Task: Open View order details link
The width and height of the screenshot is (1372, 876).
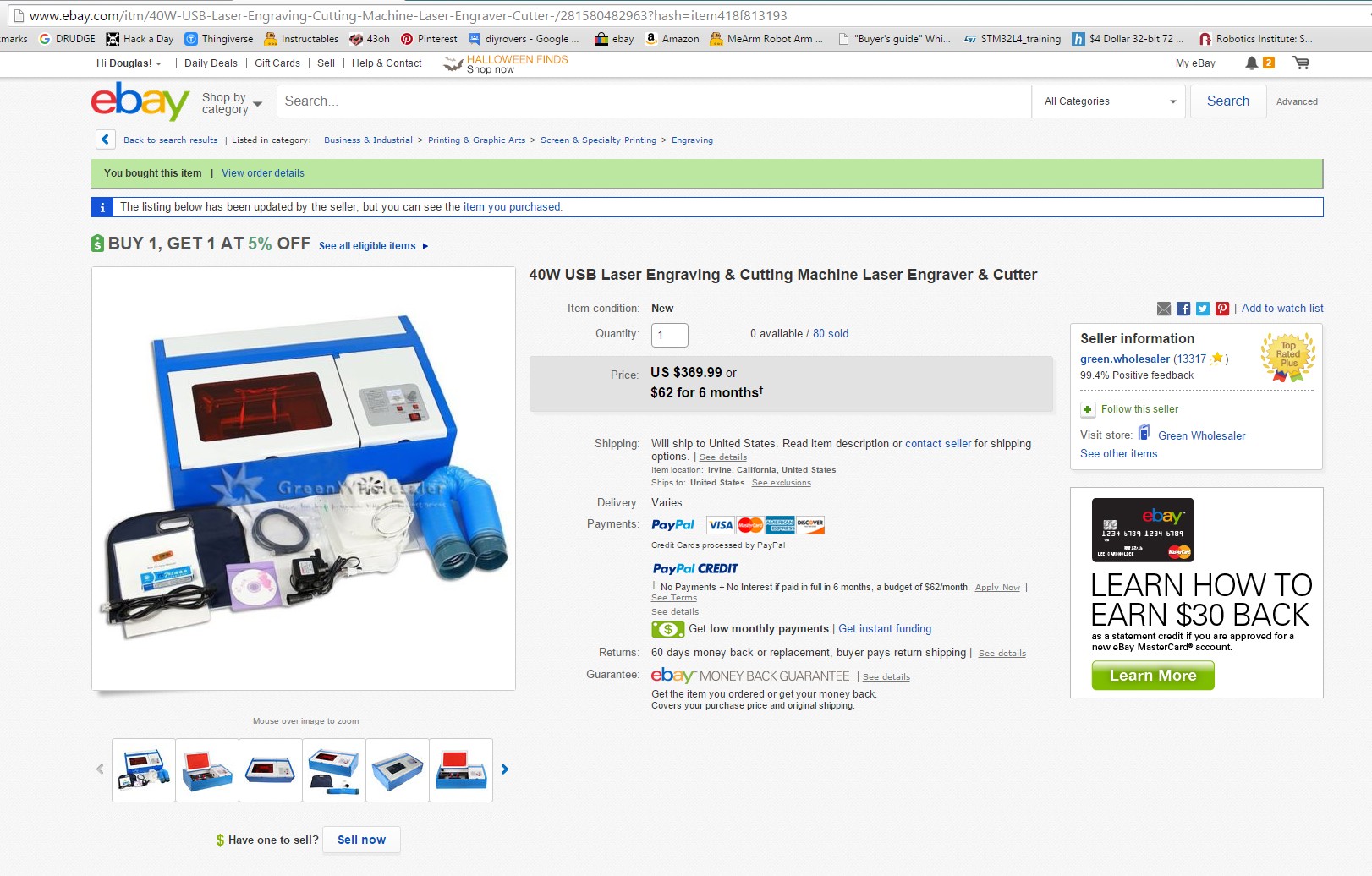Action: (263, 173)
